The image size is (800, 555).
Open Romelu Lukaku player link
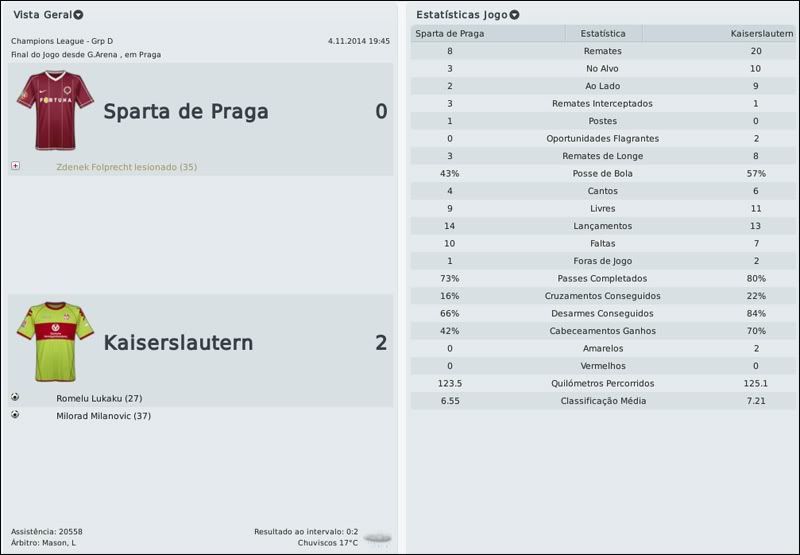click(x=99, y=398)
